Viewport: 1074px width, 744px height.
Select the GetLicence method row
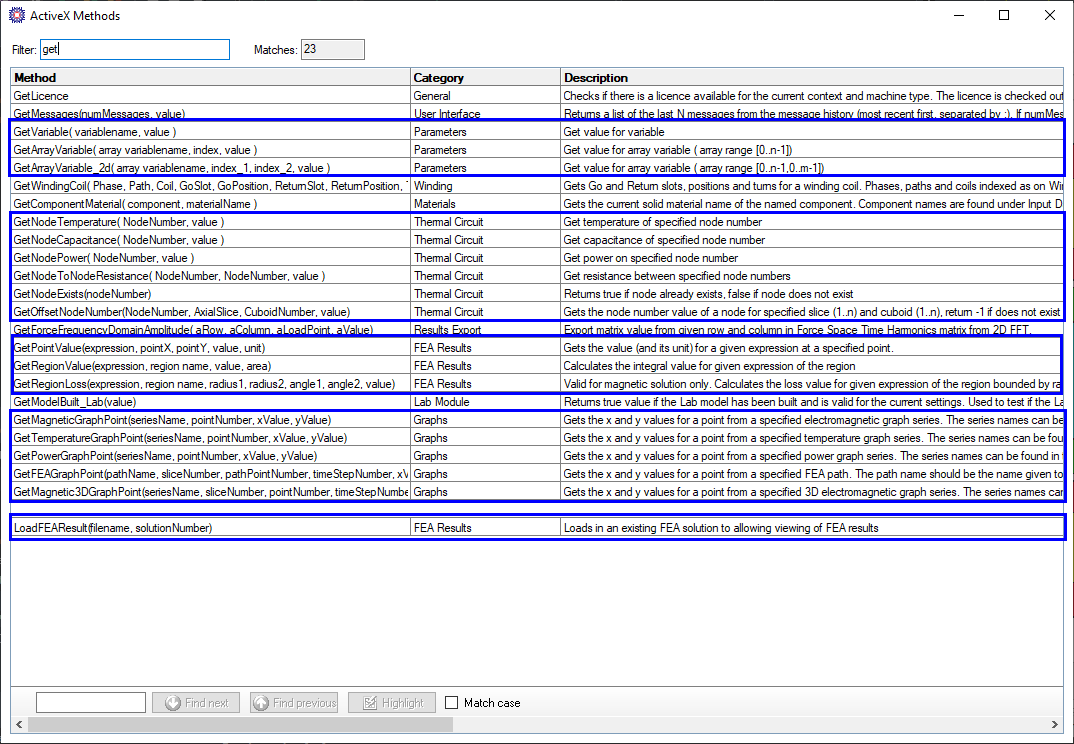click(x=537, y=96)
